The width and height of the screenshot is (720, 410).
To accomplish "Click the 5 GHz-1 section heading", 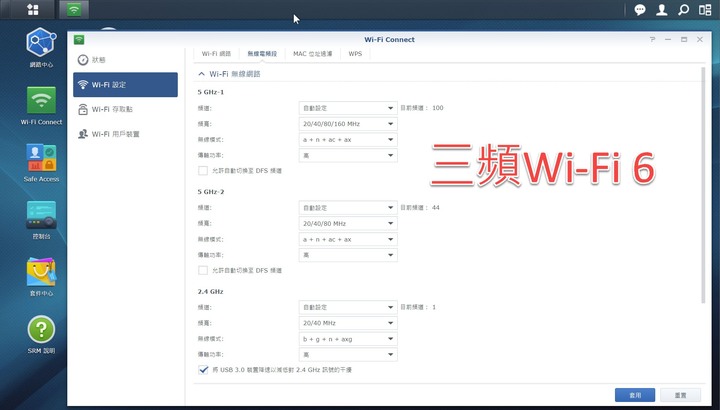I will pyautogui.click(x=211, y=92).
